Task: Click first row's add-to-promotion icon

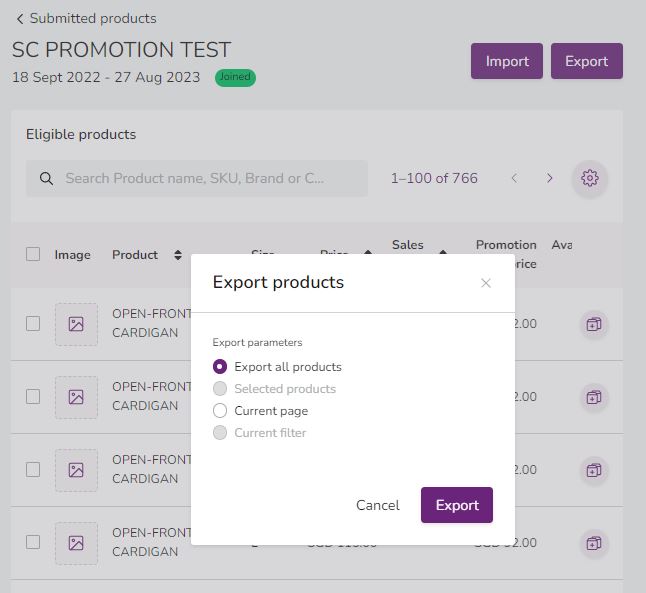Action: [x=594, y=324]
